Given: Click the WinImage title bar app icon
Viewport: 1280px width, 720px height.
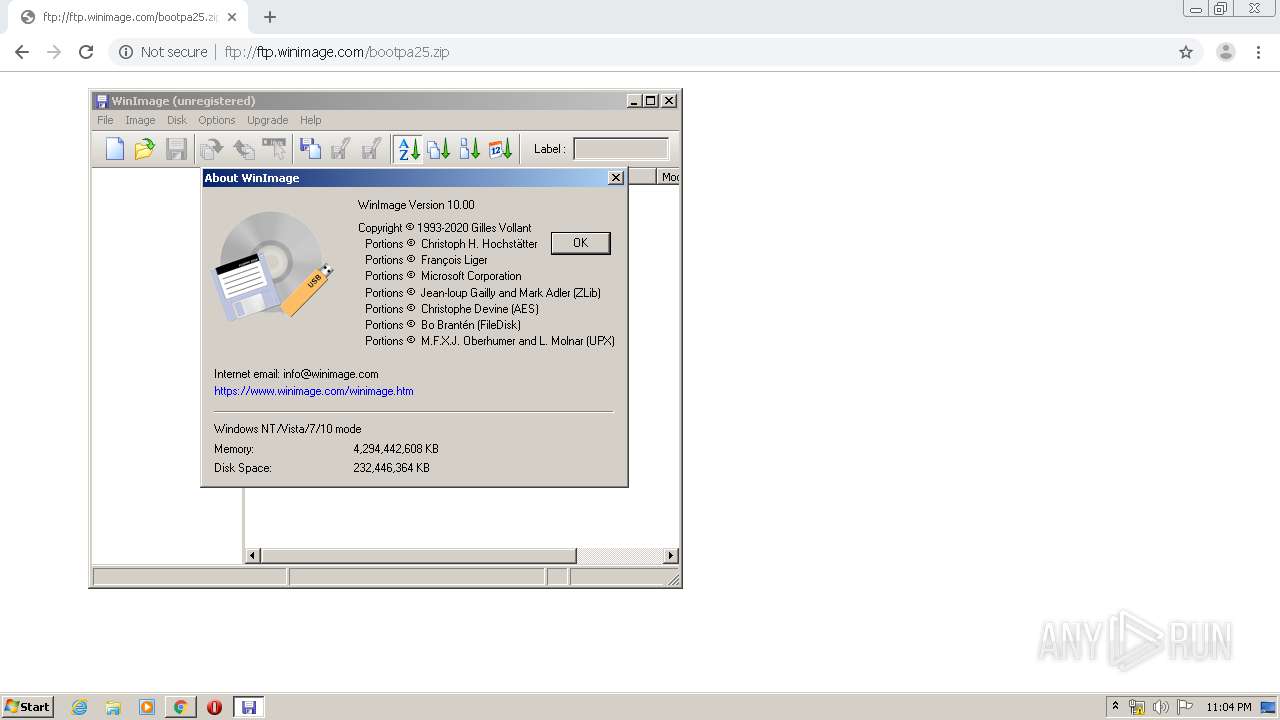Looking at the screenshot, I should (101, 100).
